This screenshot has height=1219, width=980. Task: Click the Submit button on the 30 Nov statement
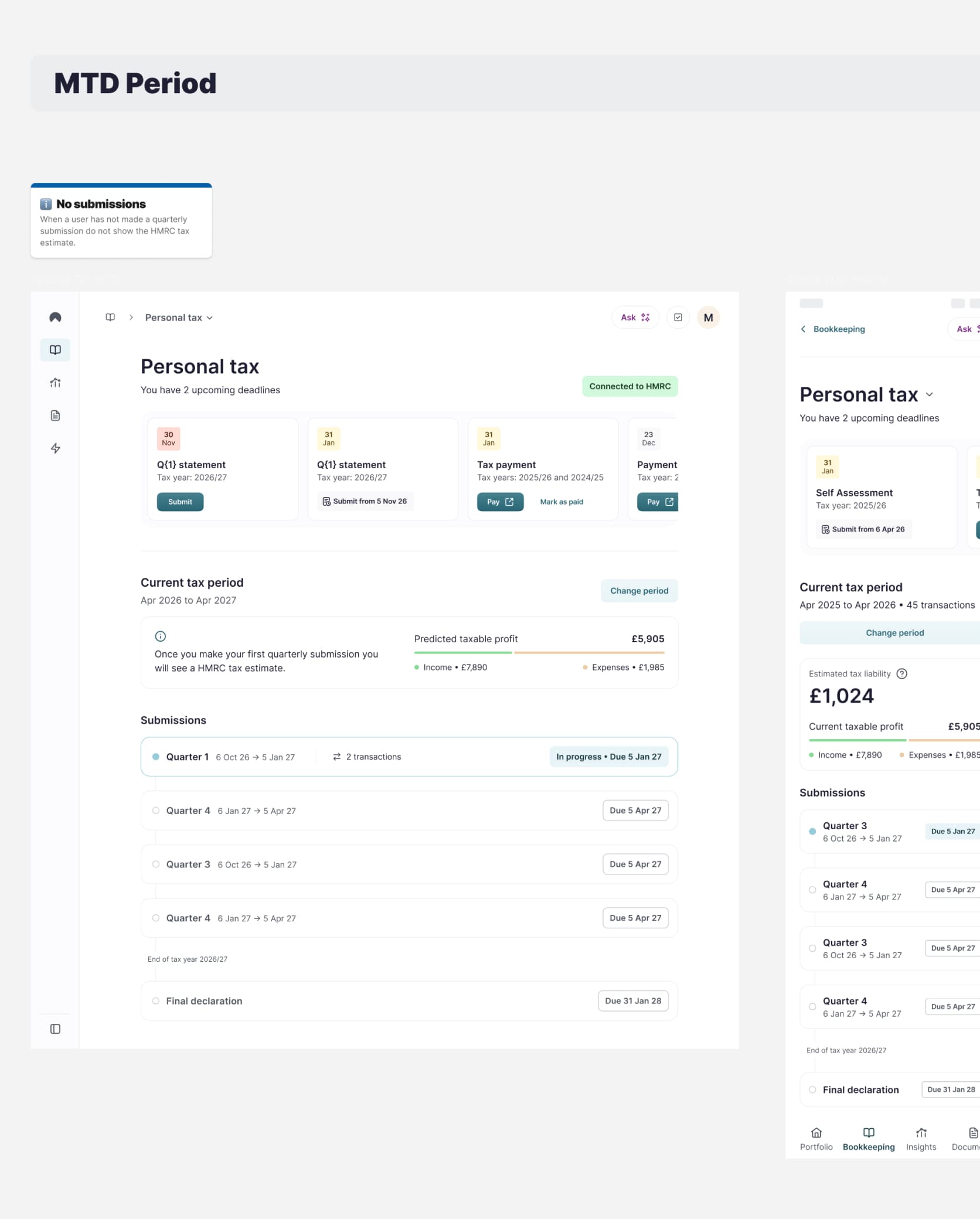click(x=180, y=502)
